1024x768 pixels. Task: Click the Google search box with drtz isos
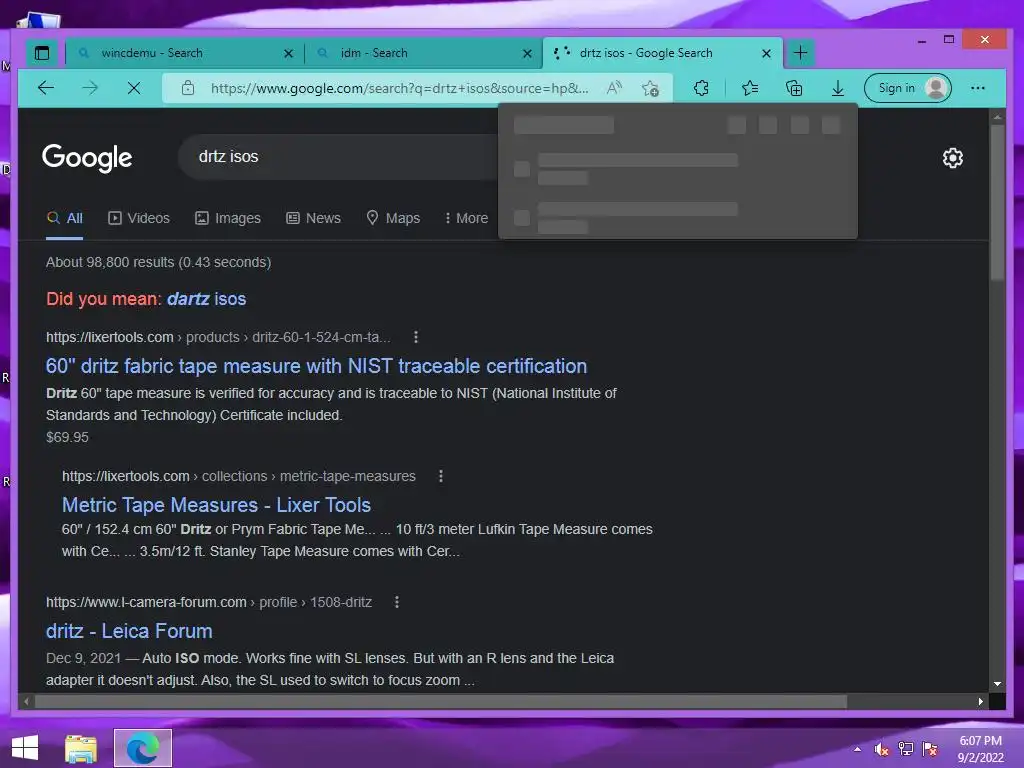coord(340,157)
